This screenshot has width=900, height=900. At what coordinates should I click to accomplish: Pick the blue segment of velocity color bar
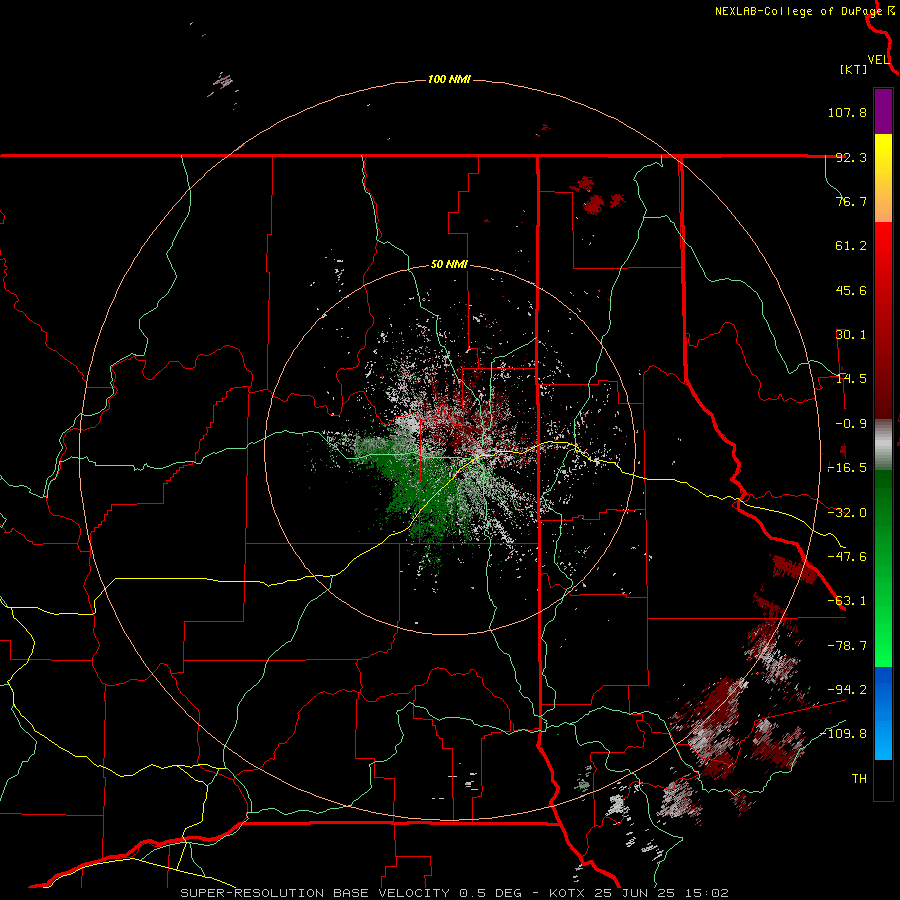[883, 713]
